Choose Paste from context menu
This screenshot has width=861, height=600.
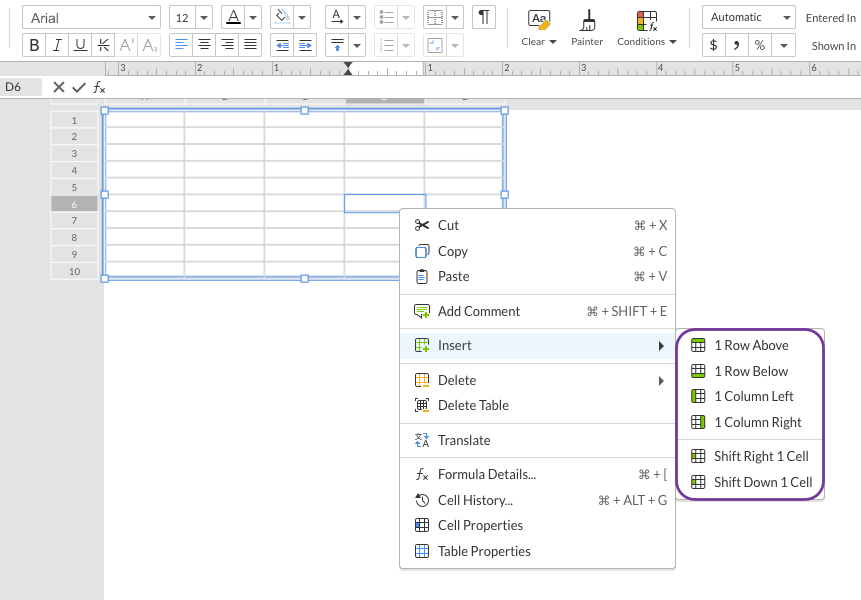(x=538, y=276)
